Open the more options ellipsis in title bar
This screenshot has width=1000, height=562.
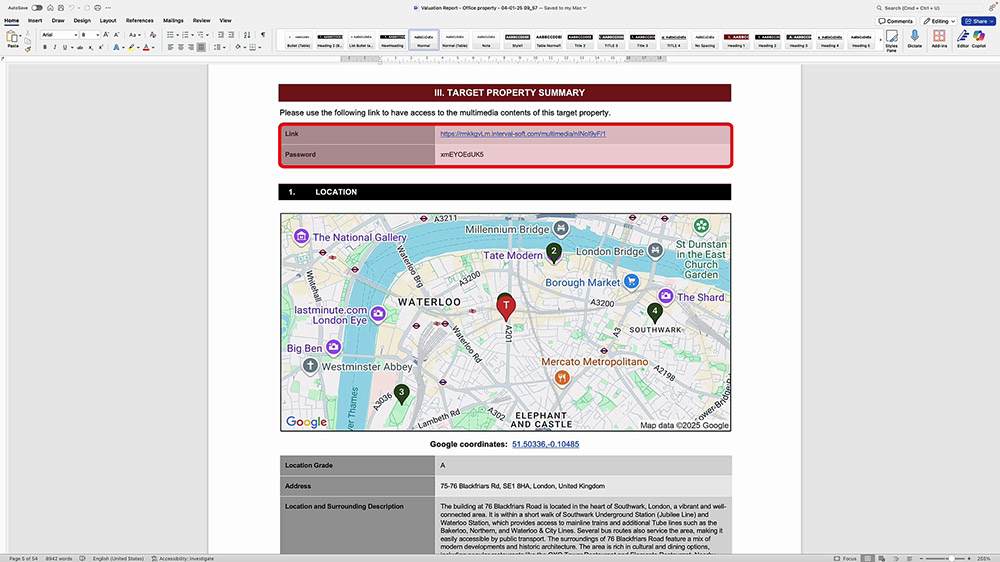click(x=108, y=8)
